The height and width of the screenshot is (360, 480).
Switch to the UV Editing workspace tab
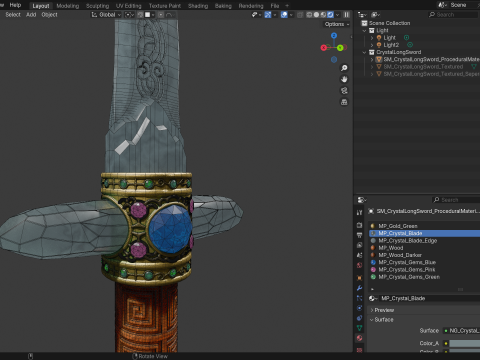(129, 6)
